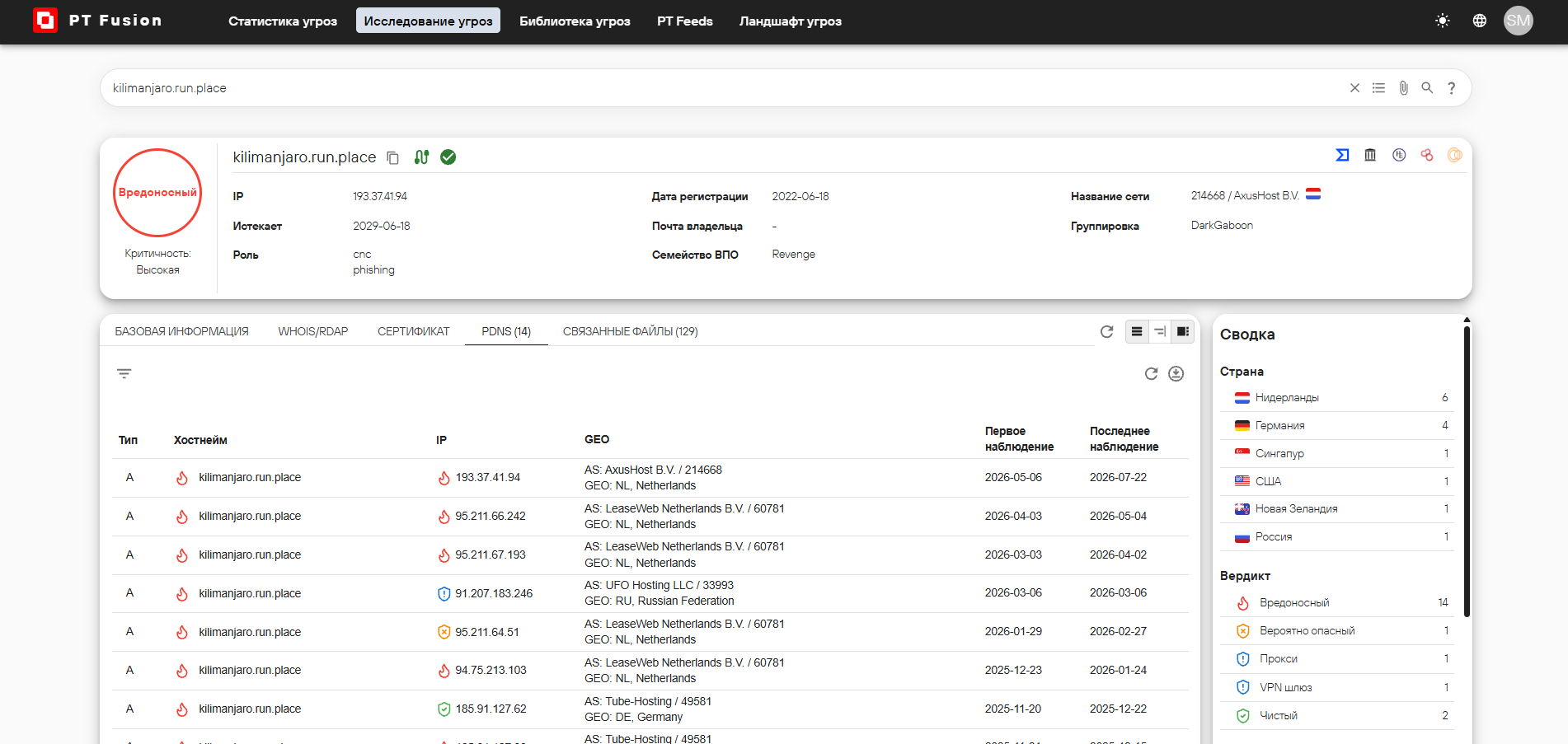This screenshot has height=744, width=1568.
Task: Open the red linked-circles external icon
Action: 1427,155
